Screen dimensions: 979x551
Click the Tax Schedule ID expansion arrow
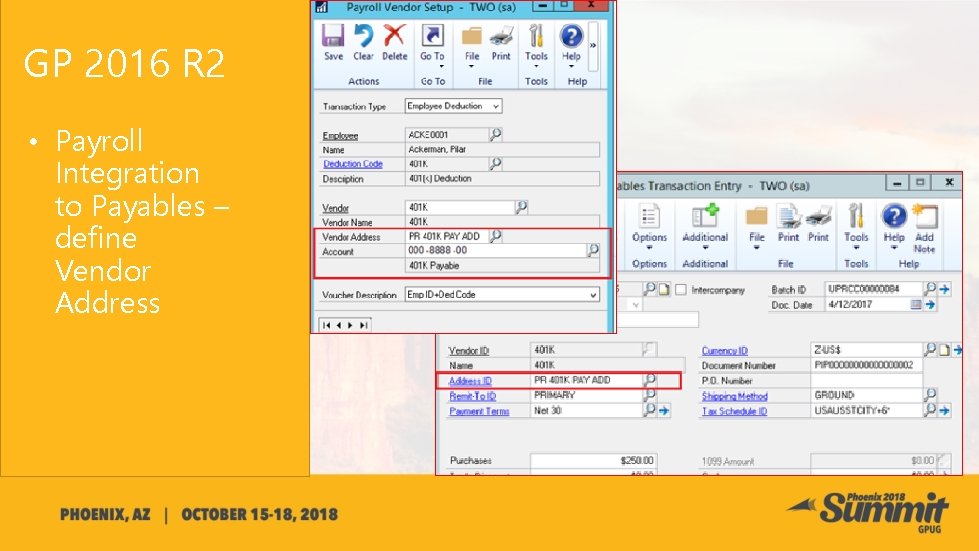tap(944, 411)
